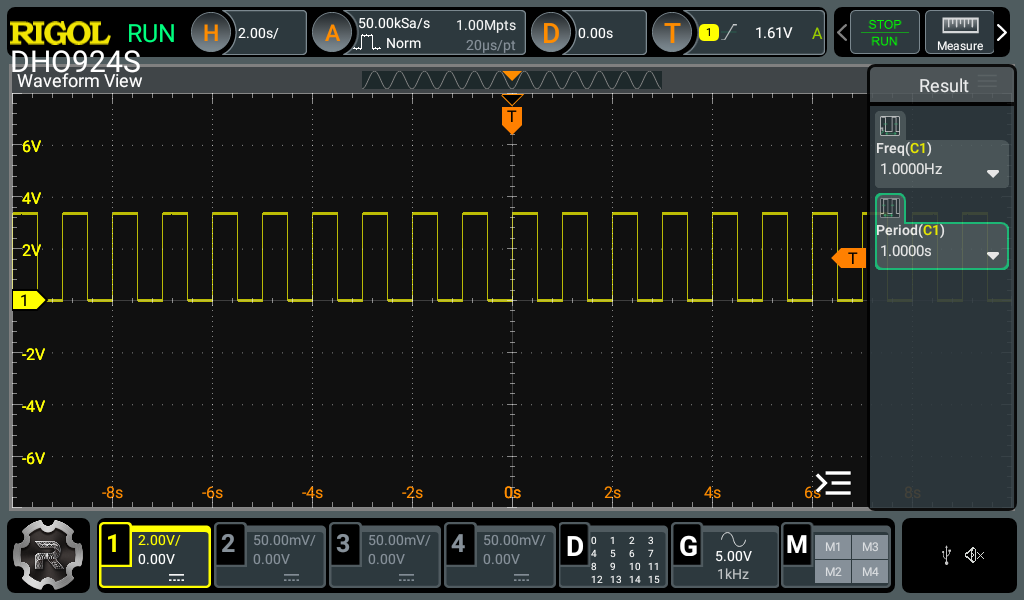Click the rising edge trigger slope icon
The width and height of the screenshot is (1024, 600).
[x=729, y=32]
